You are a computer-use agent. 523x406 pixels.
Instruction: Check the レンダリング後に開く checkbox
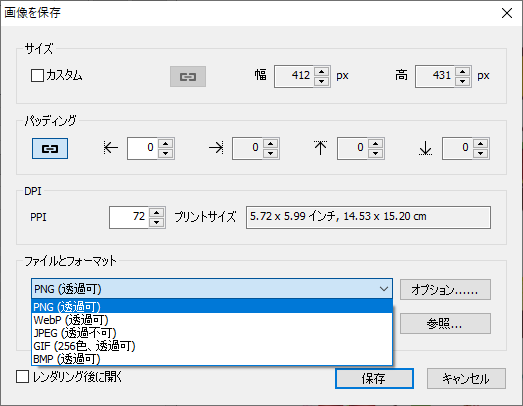tap(22, 377)
